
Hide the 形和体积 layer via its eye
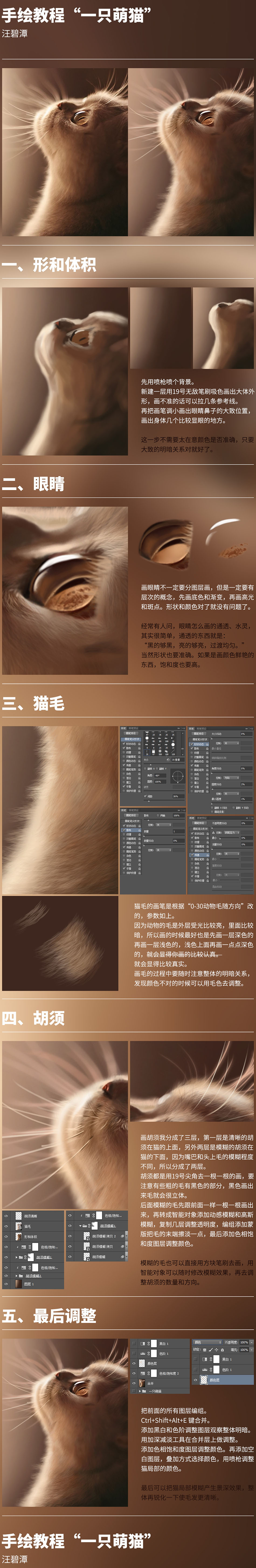tap(6, 1236)
